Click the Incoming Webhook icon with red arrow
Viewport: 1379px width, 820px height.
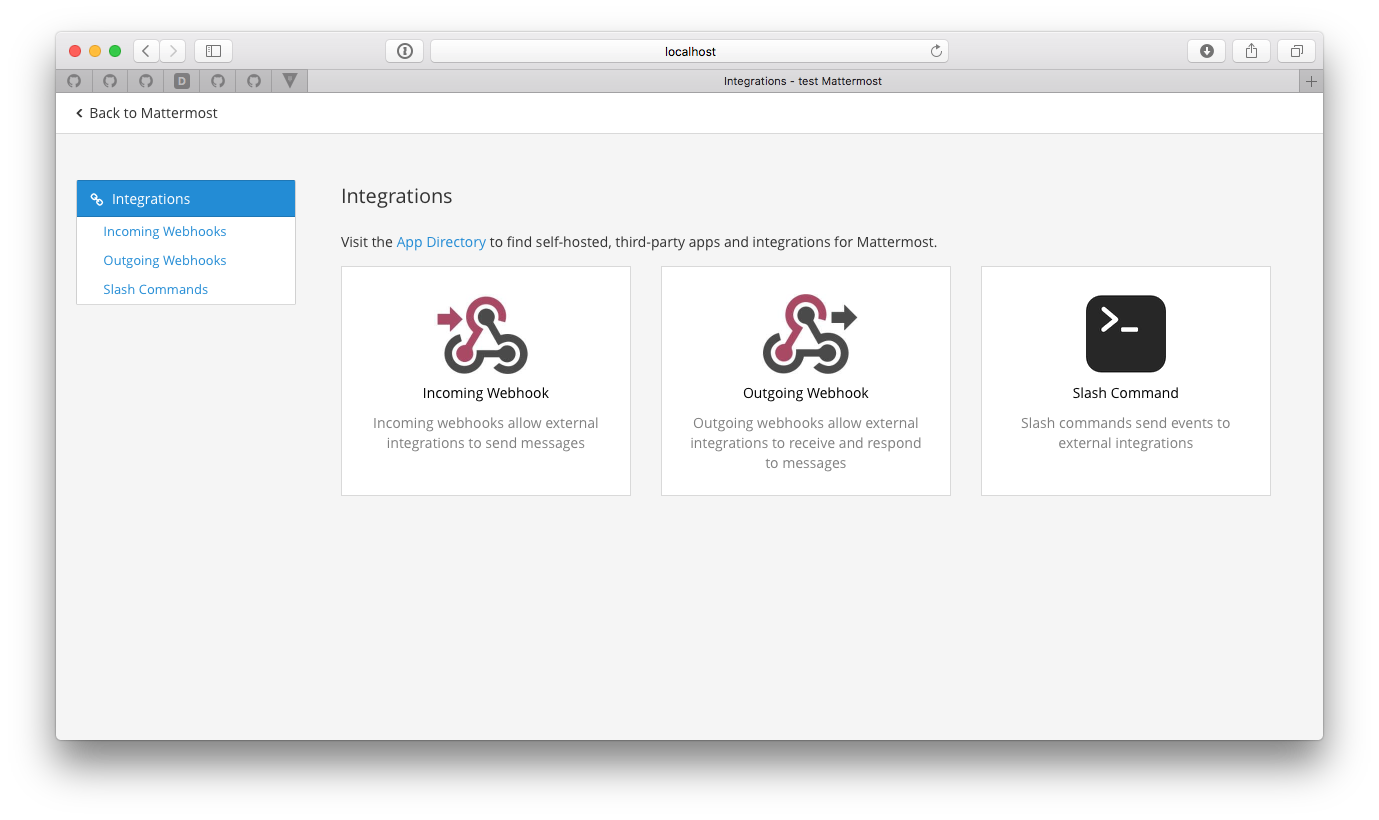tap(482, 334)
